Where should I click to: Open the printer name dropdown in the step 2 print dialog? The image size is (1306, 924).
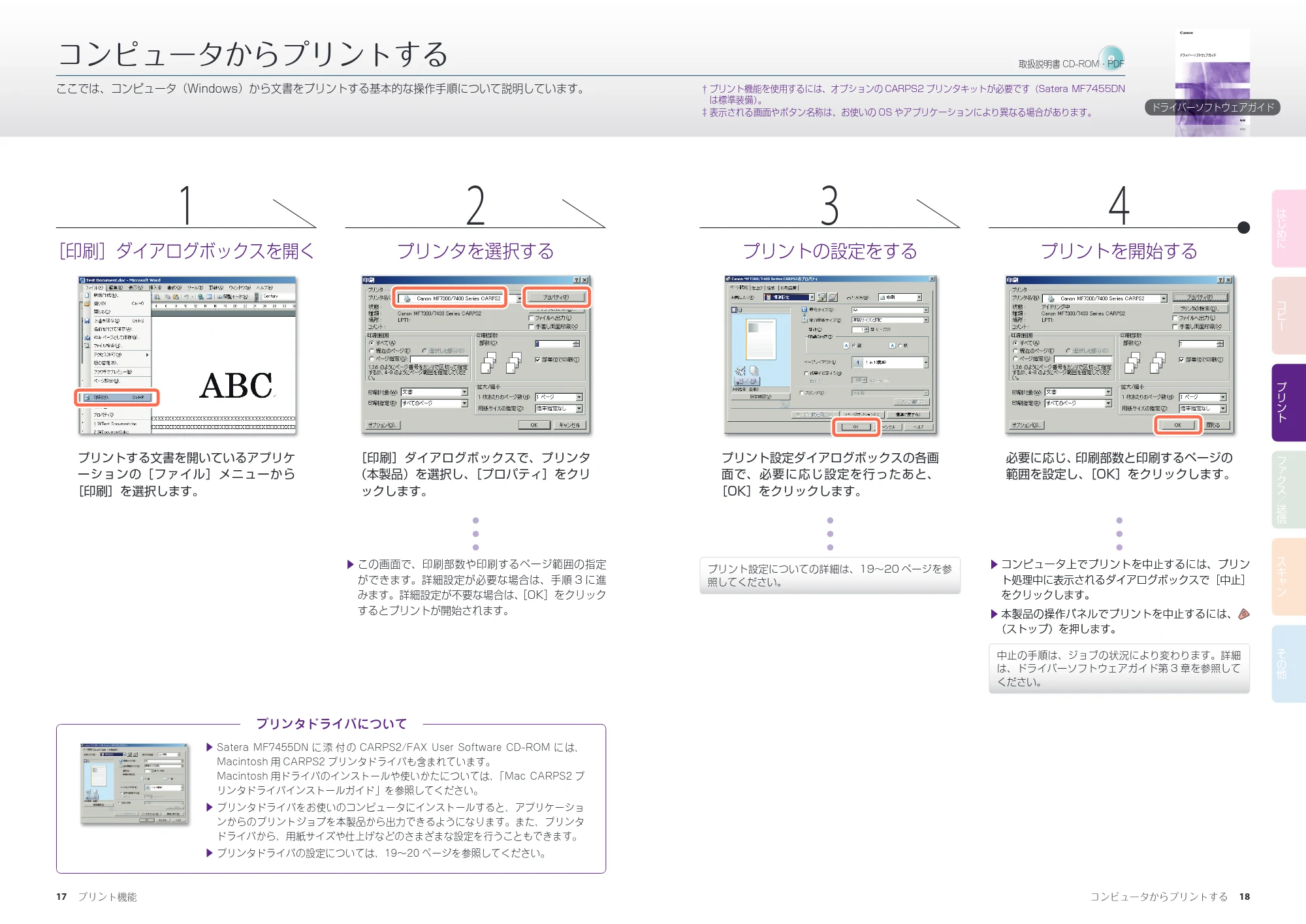point(519,298)
